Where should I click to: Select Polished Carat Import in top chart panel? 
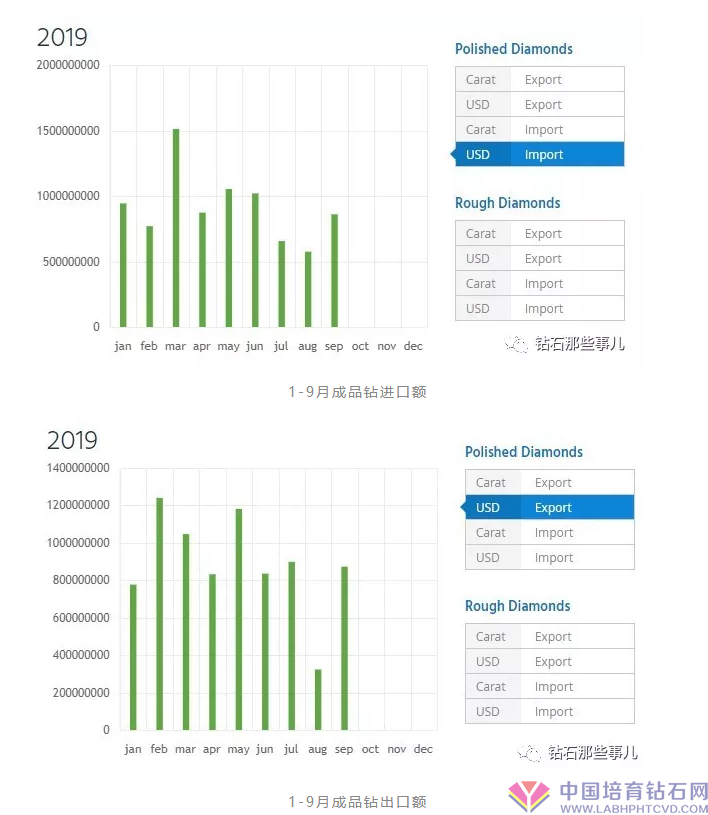click(540, 129)
